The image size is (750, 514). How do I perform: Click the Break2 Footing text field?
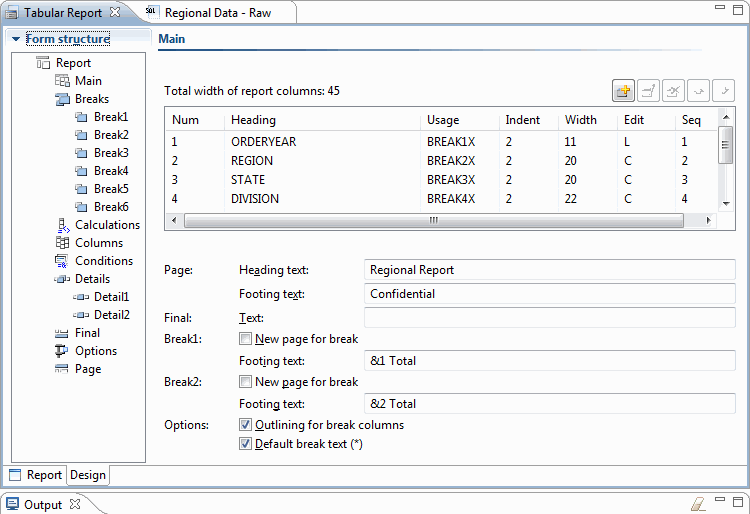point(550,404)
